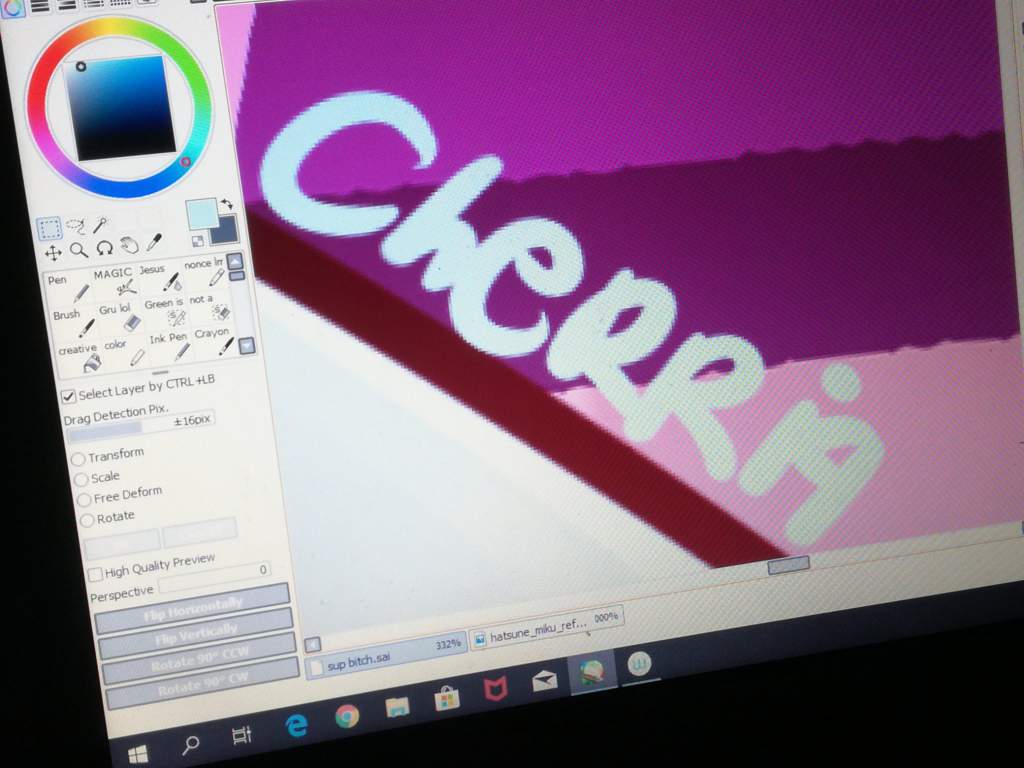Click the tool tray scroll-down arrow
Image resolution: width=1024 pixels, height=768 pixels.
click(x=246, y=345)
